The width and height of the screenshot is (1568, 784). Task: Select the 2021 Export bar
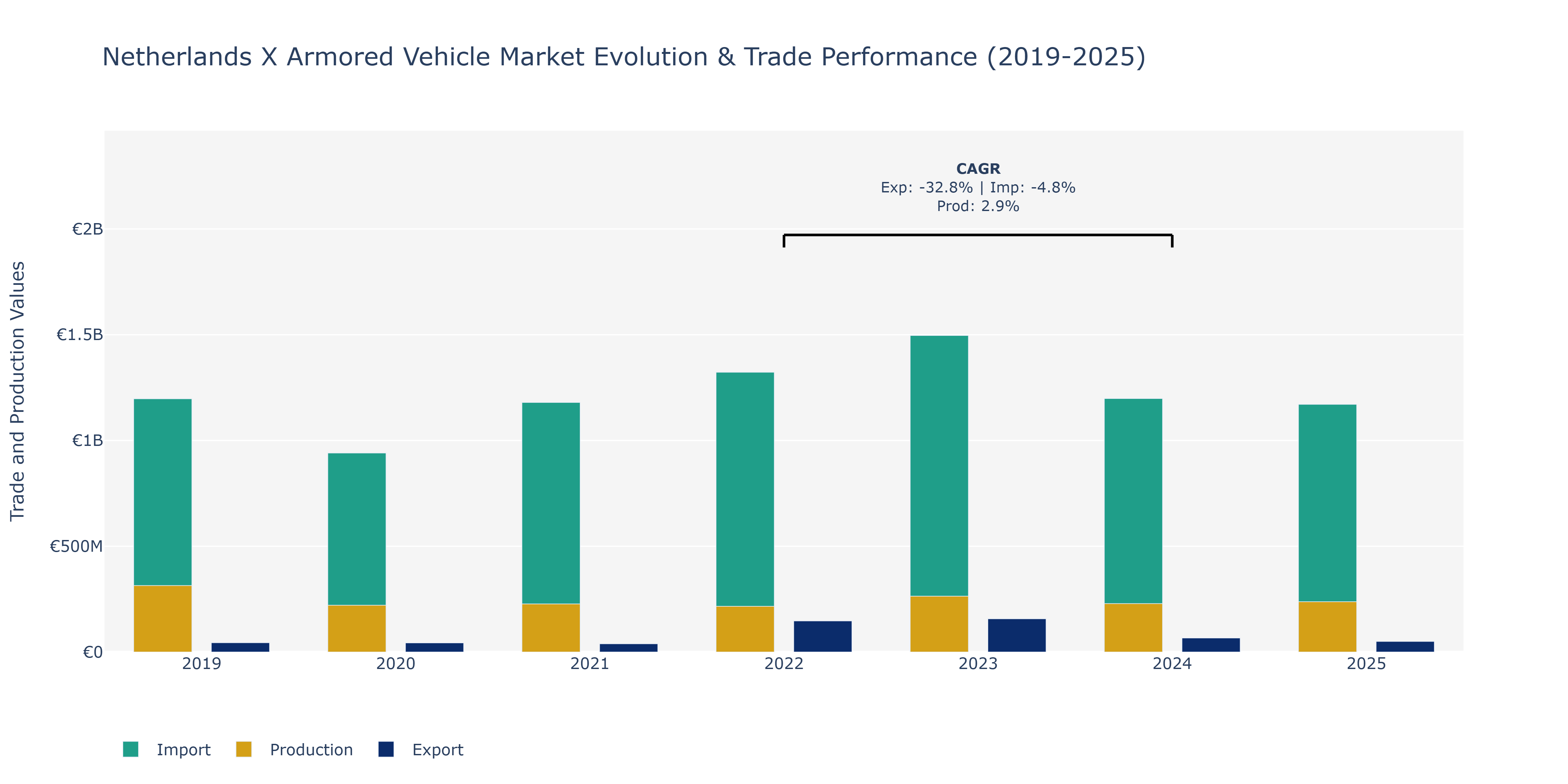[629, 648]
